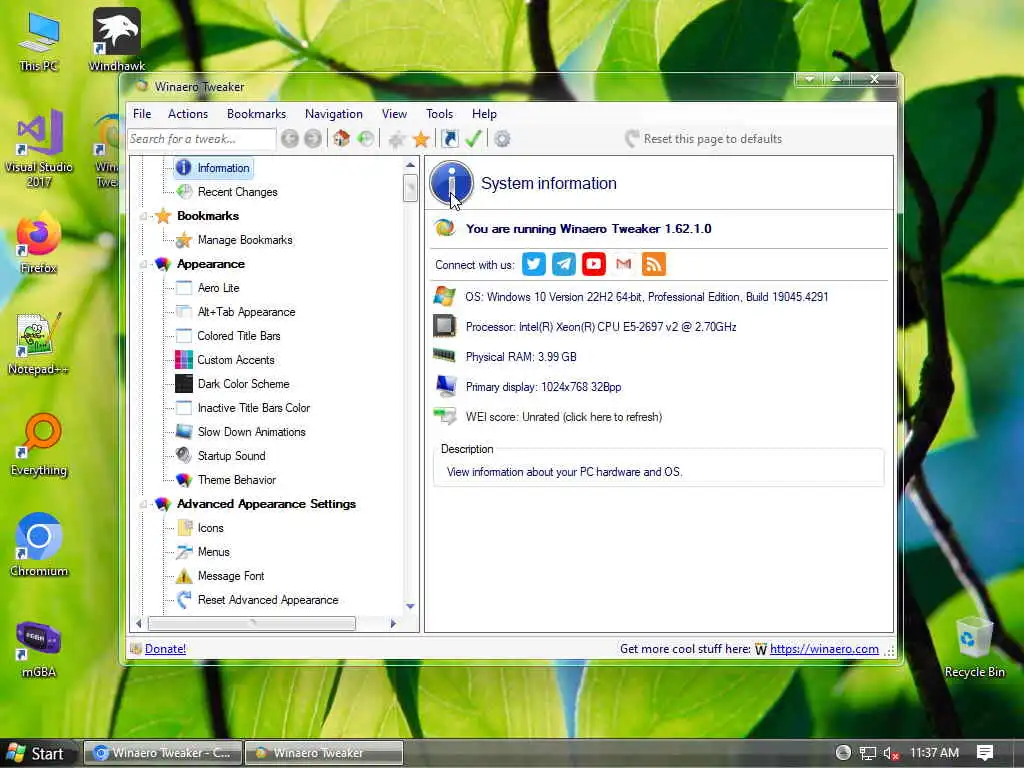Open Windhawk desktop shortcut

pyautogui.click(x=117, y=39)
